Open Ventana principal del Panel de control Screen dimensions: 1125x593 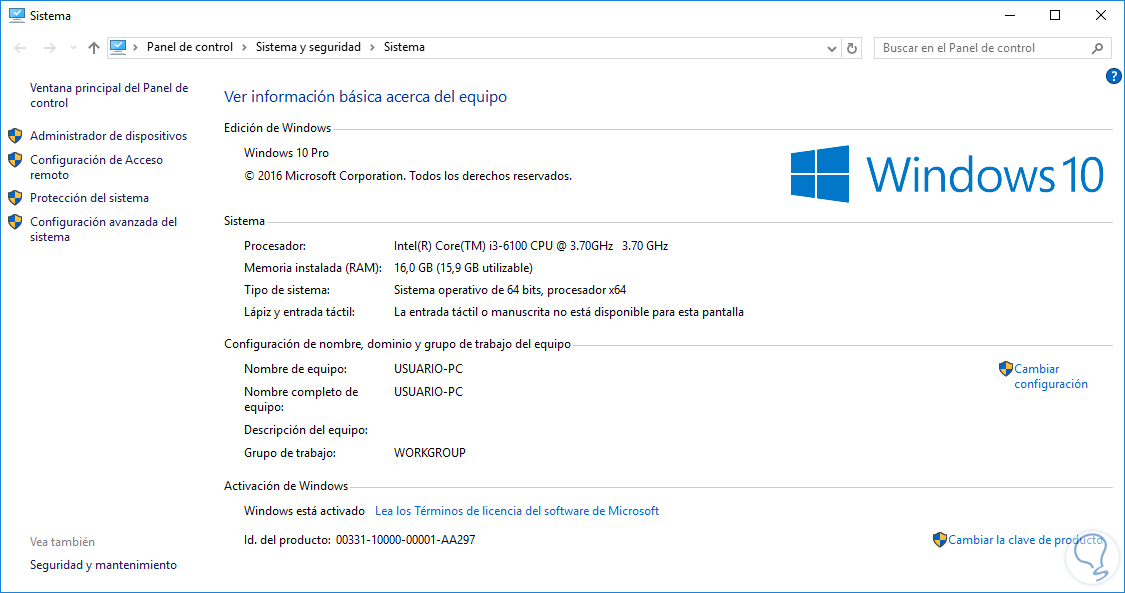pos(109,95)
